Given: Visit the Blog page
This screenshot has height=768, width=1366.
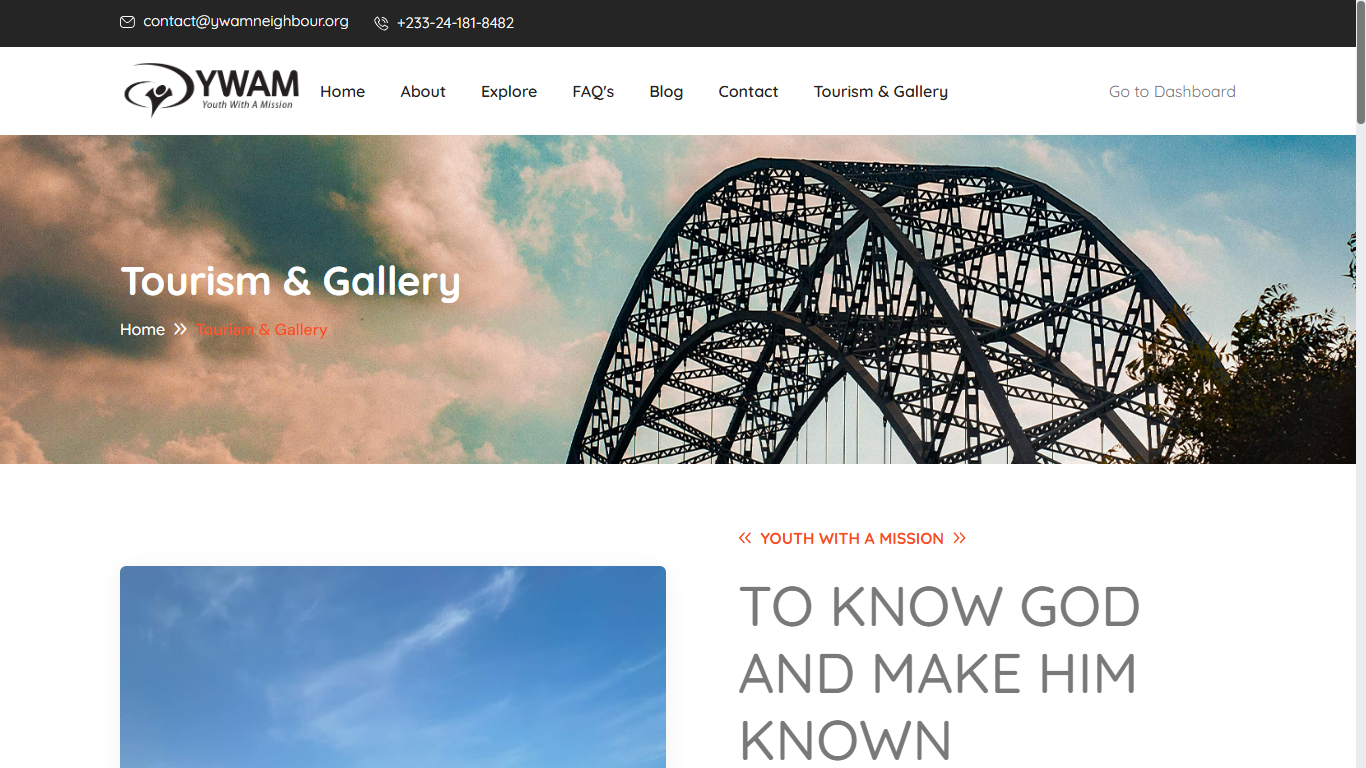Looking at the screenshot, I should pyautogui.click(x=666, y=91).
